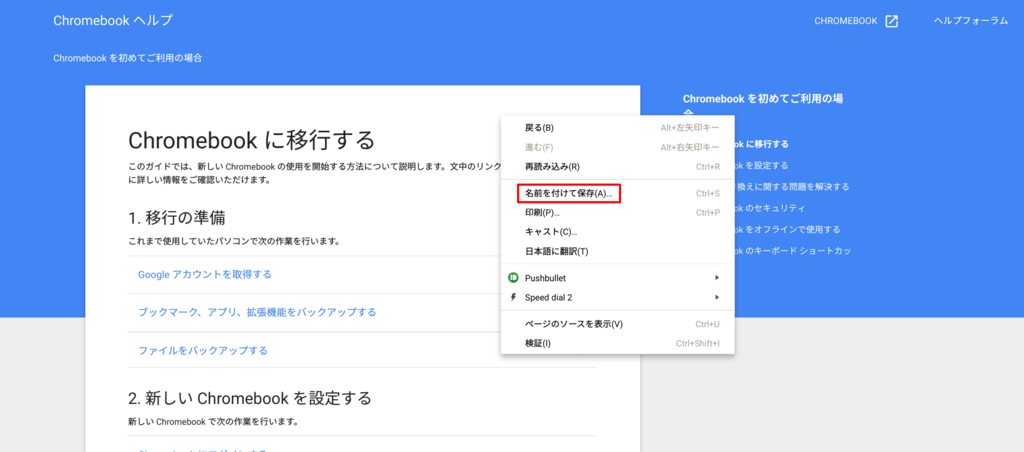Click the Alt+右矢印キー shortcut label

(x=690, y=147)
